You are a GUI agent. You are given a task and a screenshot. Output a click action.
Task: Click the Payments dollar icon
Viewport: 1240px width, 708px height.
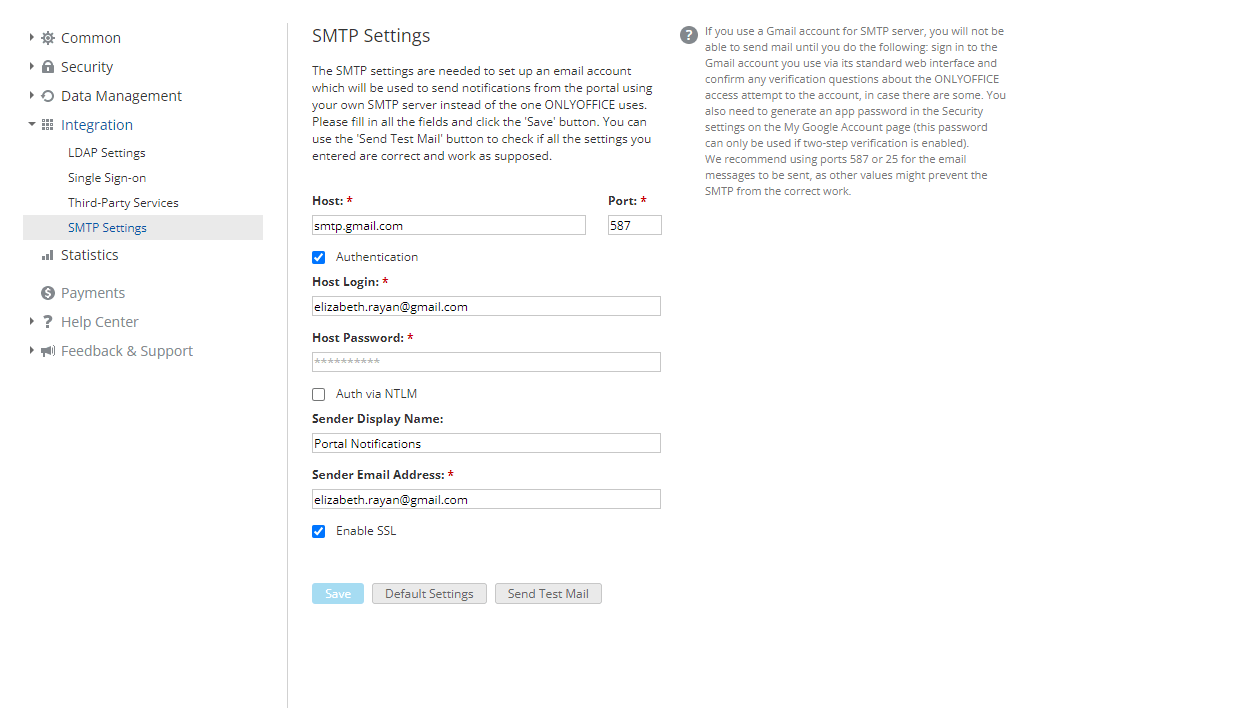pyautogui.click(x=46, y=292)
